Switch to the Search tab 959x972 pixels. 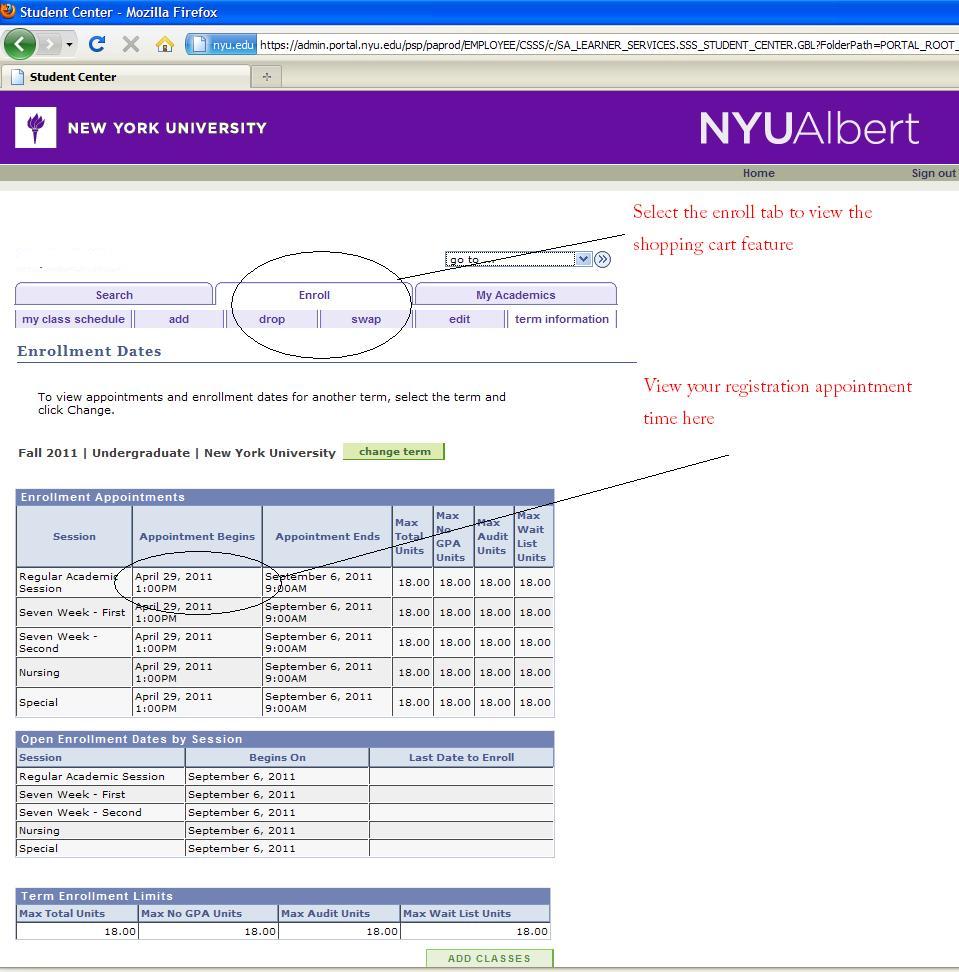pyautogui.click(x=114, y=295)
